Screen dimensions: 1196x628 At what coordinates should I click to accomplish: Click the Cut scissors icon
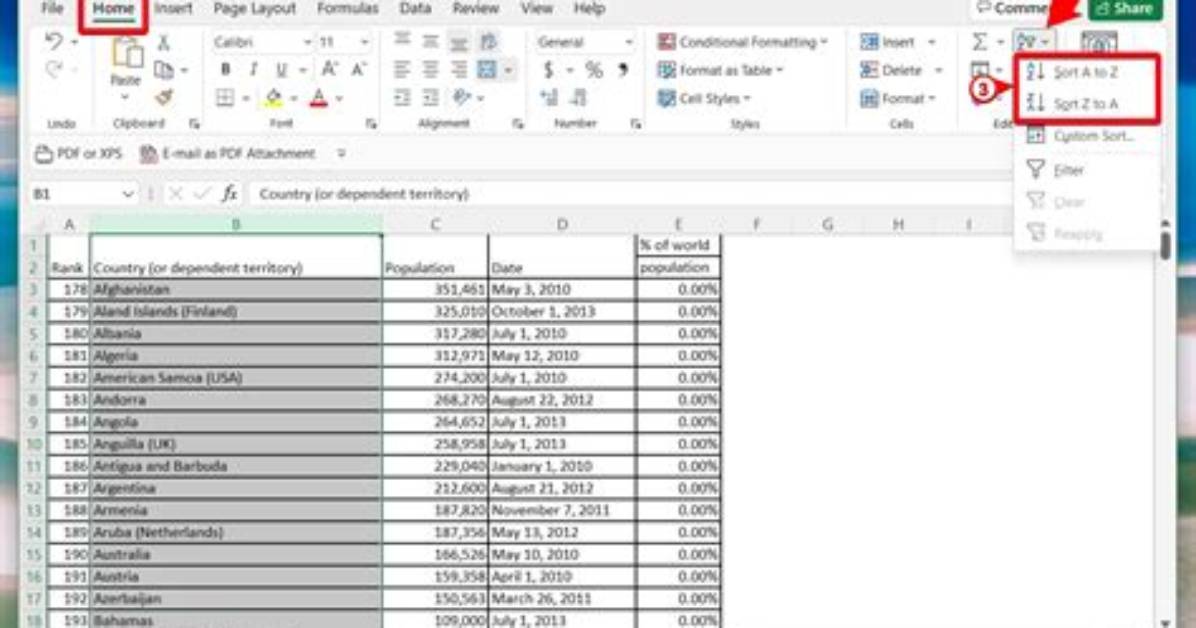163,42
